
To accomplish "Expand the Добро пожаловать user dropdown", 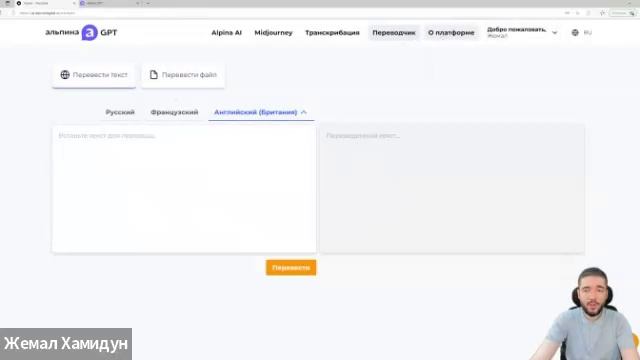I will [522, 33].
